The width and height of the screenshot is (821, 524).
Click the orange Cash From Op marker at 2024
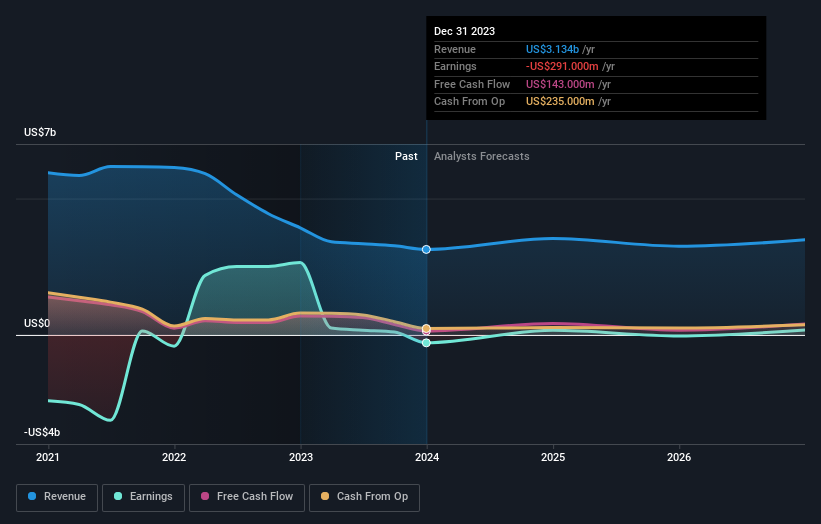(x=426, y=328)
